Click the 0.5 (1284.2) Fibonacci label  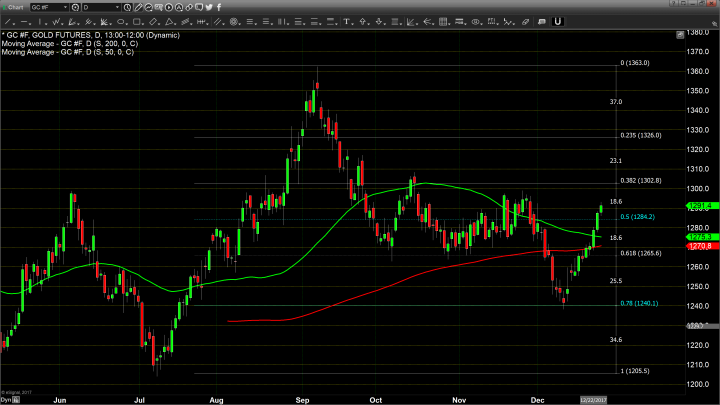[637, 217]
